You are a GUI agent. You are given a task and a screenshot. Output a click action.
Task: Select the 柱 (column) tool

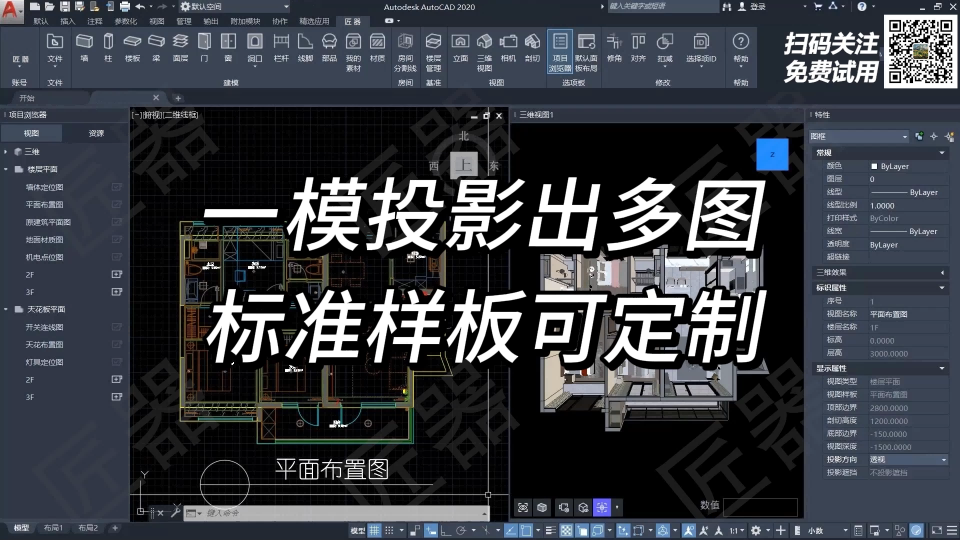pos(108,48)
